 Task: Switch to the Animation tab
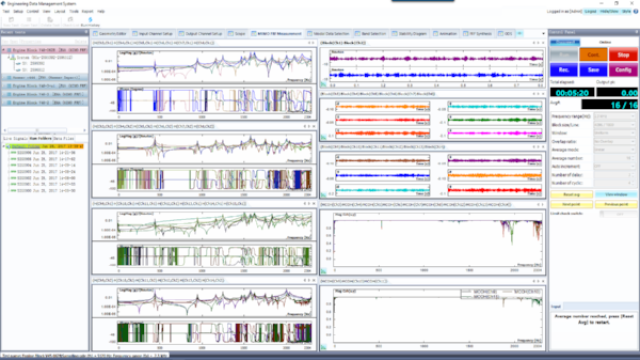click(x=445, y=33)
